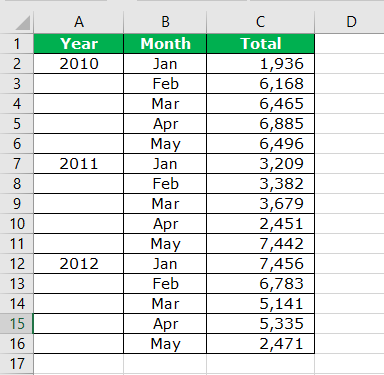Select the May cell in row 16
This screenshot has height=375, width=384.
[165, 344]
